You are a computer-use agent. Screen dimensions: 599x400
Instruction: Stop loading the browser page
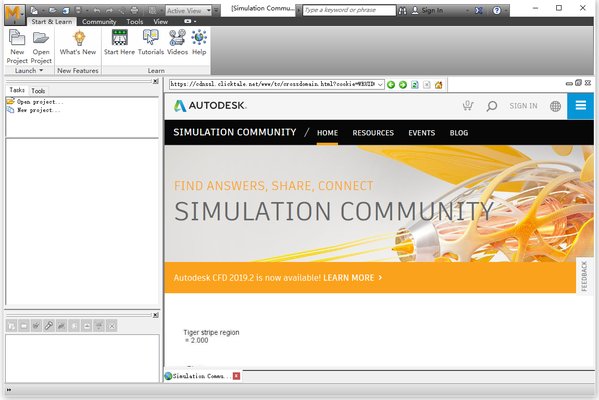click(427, 84)
